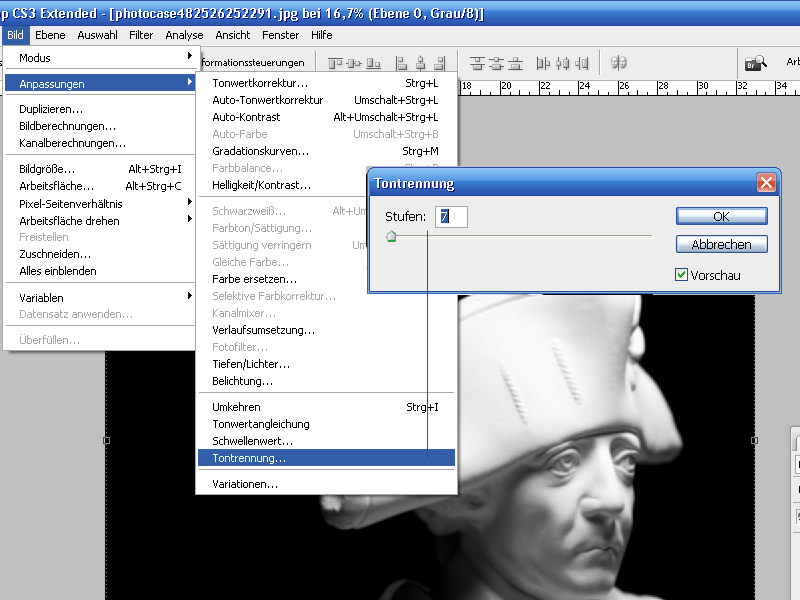Click into the Stufen input field
Screen dimensions: 800x600
[451, 216]
